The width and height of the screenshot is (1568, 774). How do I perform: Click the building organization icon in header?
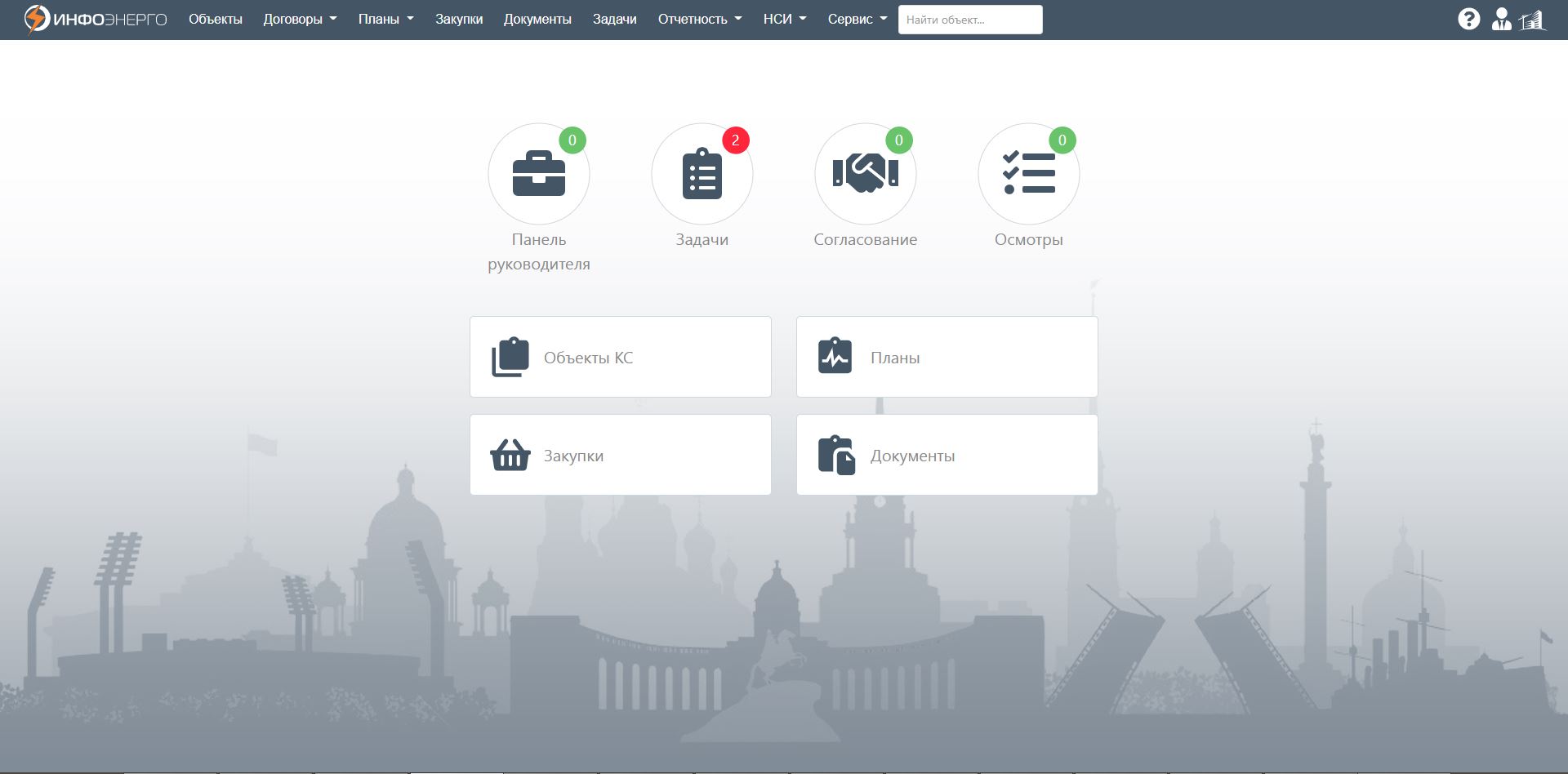pos(1533,20)
